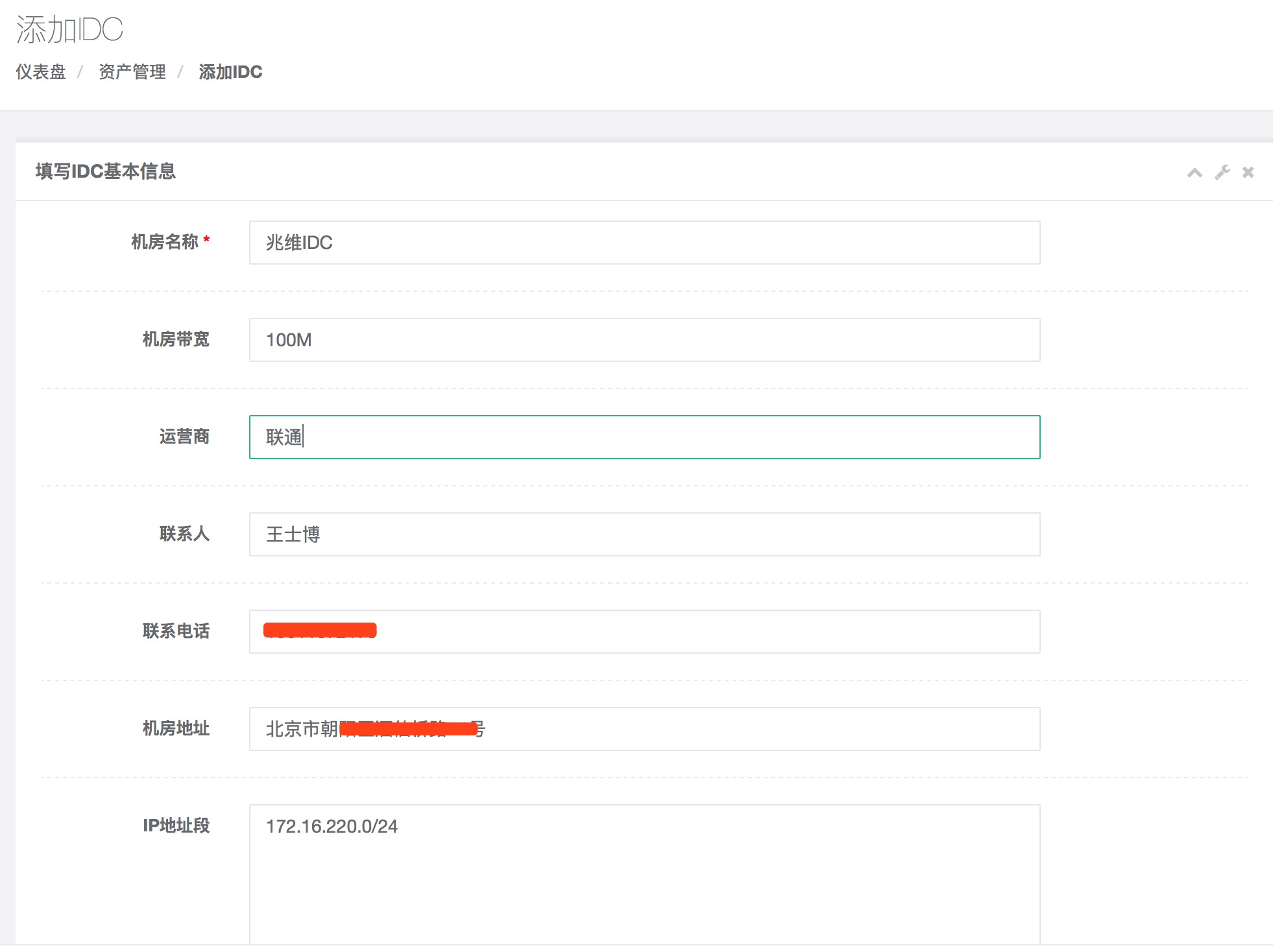Focus the 机房名称 field containing 兆维IDC

pyautogui.click(x=644, y=243)
